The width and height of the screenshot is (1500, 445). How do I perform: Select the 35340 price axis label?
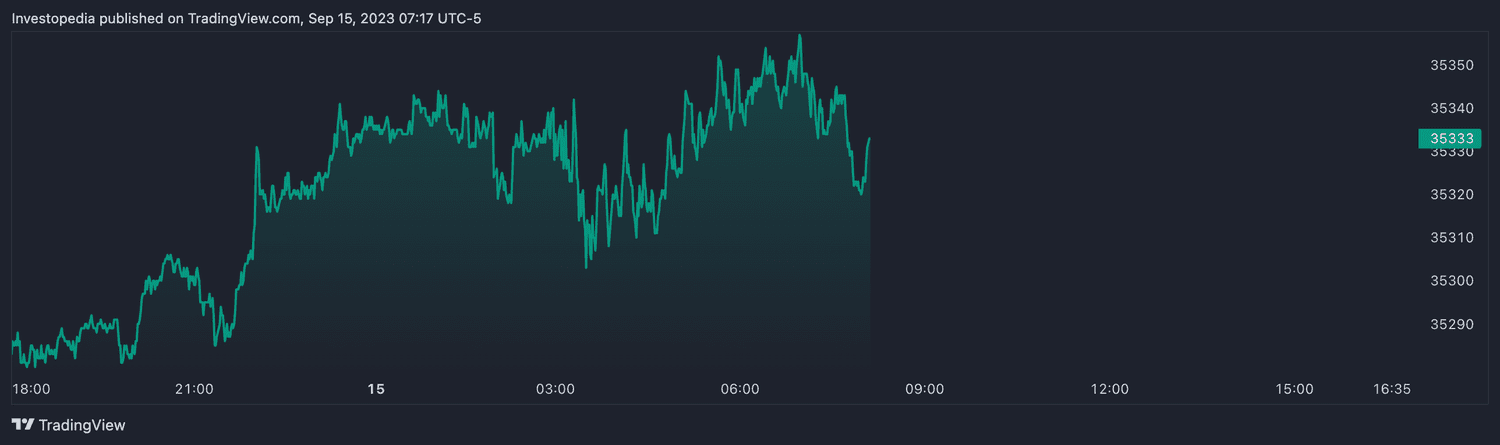1452,108
